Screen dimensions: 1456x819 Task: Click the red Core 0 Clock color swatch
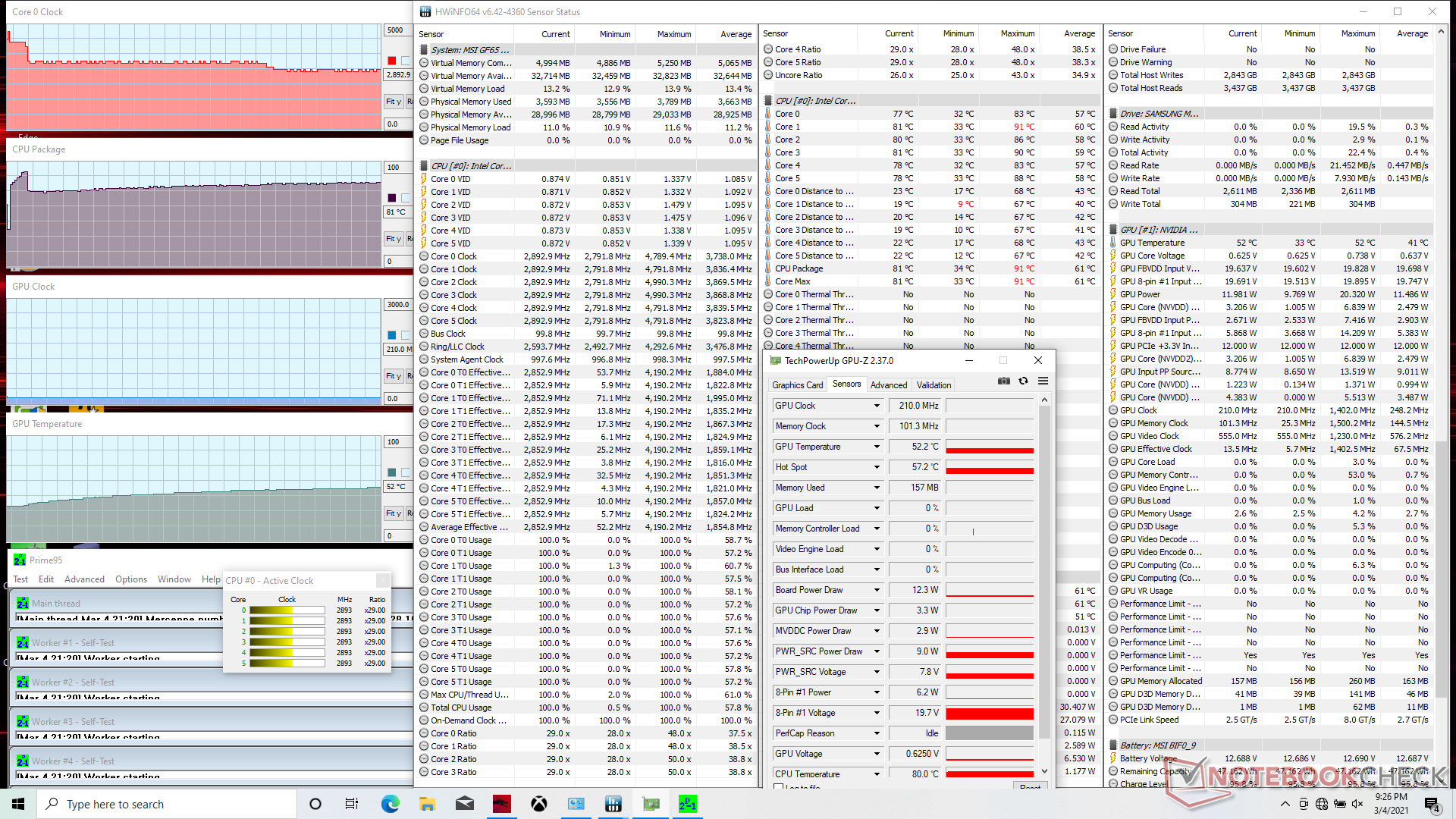[x=391, y=61]
